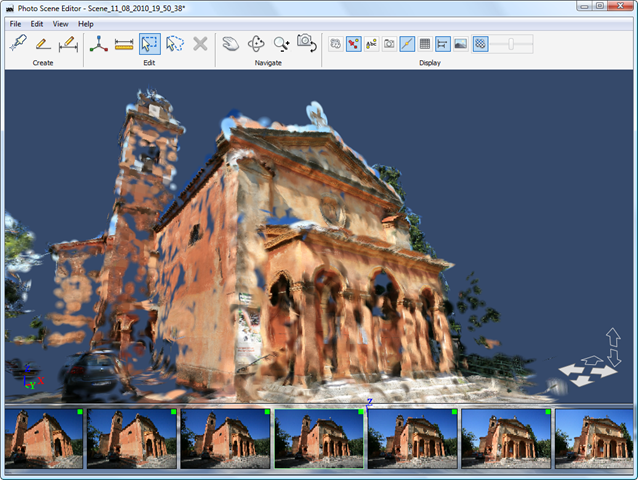Toggle the camera display button in Display group

(x=389, y=44)
